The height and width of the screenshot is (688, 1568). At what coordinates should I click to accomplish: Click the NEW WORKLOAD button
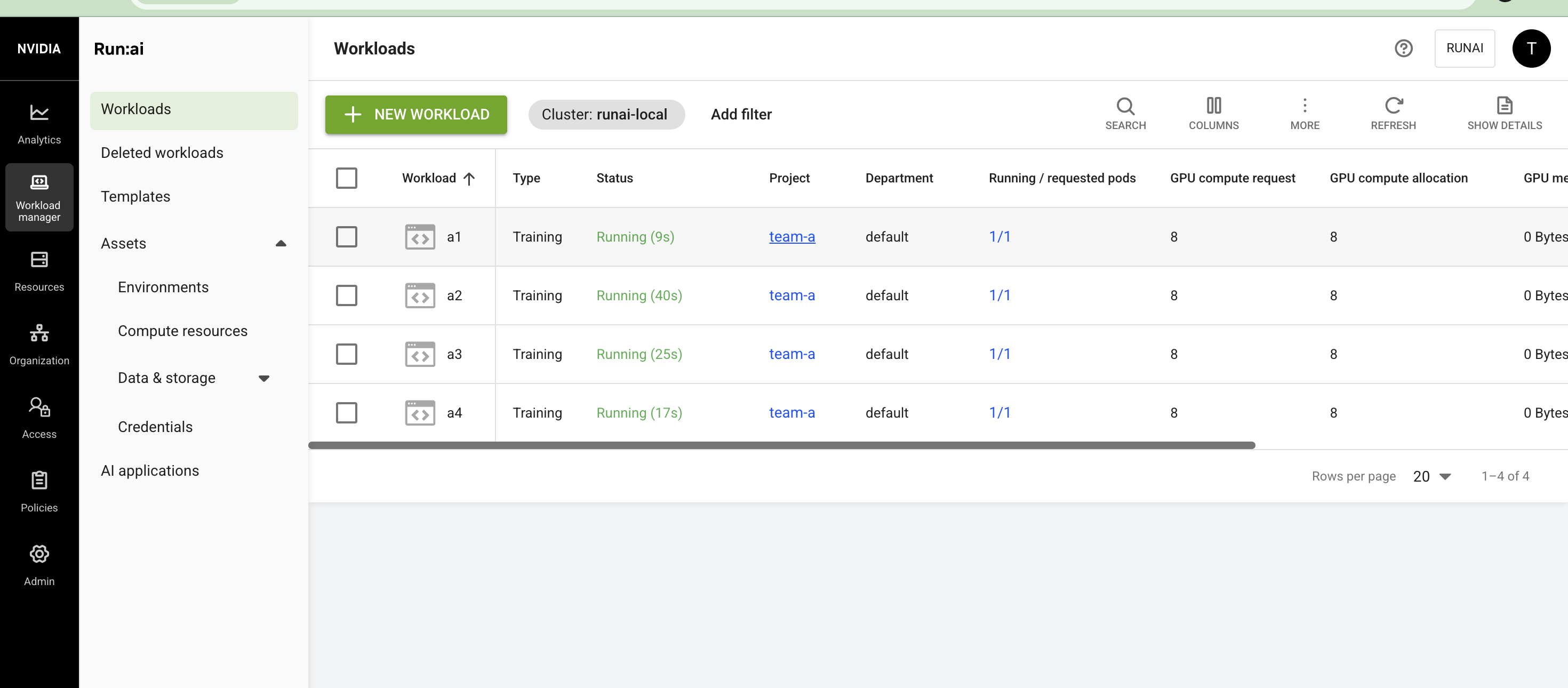click(416, 115)
